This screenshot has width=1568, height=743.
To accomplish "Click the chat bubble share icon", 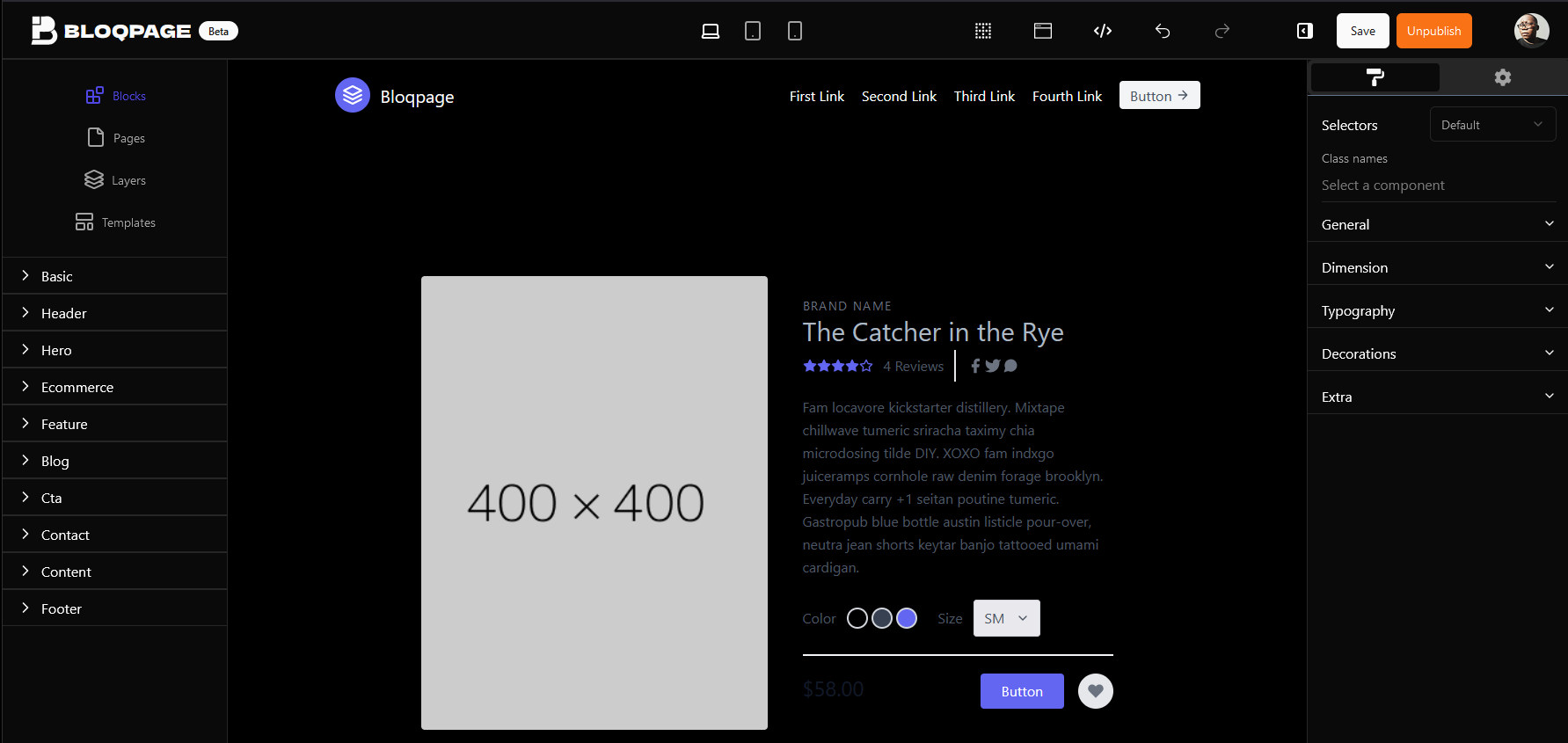I will [1010, 366].
